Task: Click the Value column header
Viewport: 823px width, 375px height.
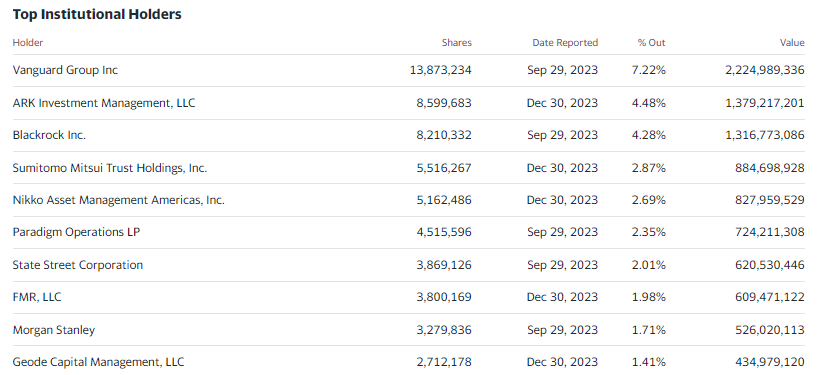Action: point(792,43)
